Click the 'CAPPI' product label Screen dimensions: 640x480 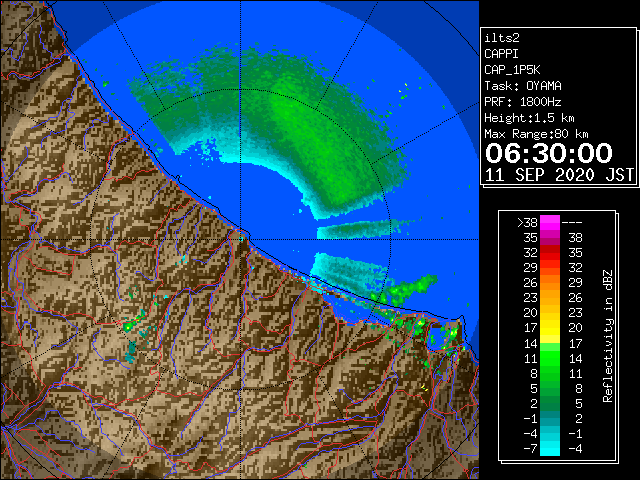pyautogui.click(x=501, y=54)
